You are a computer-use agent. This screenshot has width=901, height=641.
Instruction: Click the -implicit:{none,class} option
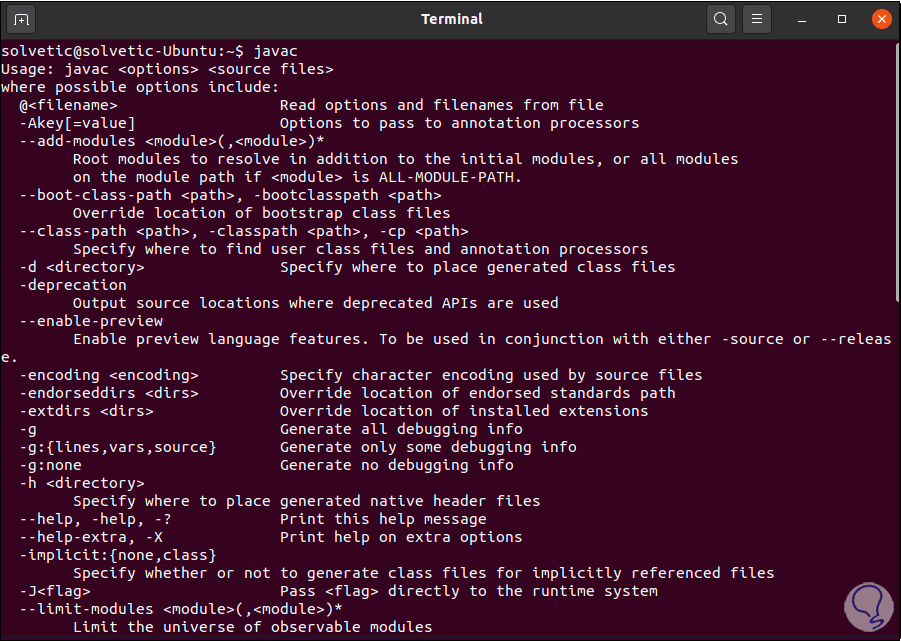pos(117,555)
